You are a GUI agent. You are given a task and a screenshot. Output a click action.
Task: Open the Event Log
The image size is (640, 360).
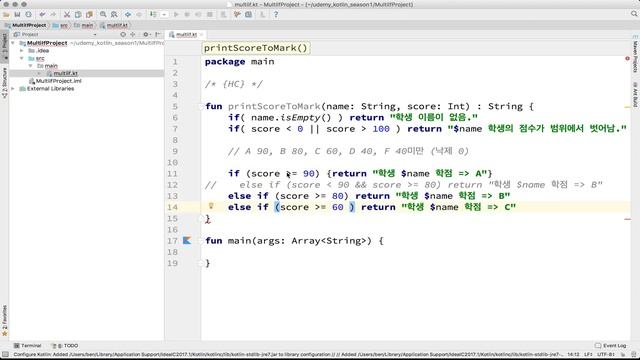click(x=611, y=345)
